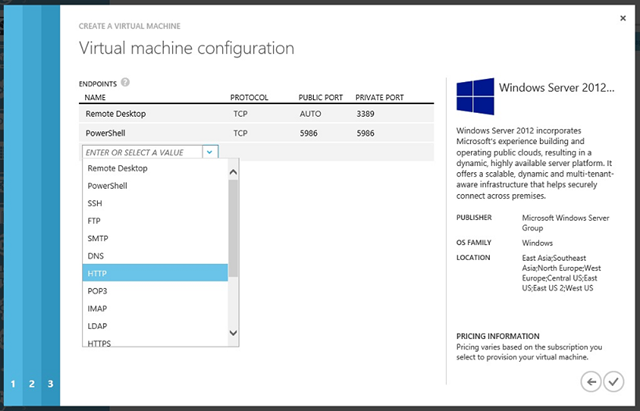
Task: Click the Enter or select a value field
Action: point(142,152)
